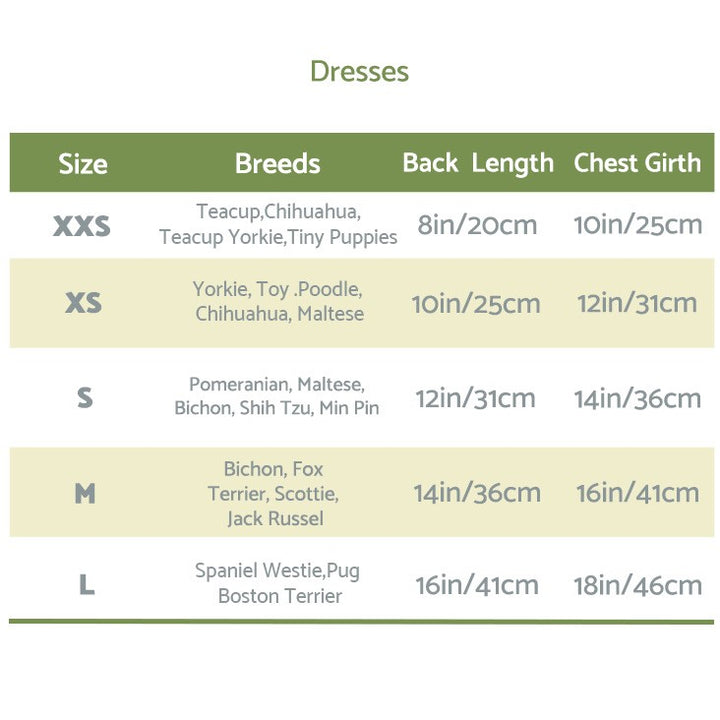Click the Yorkie, Toy Poodle breeds text
The width and height of the screenshot is (720, 720).
278,301
